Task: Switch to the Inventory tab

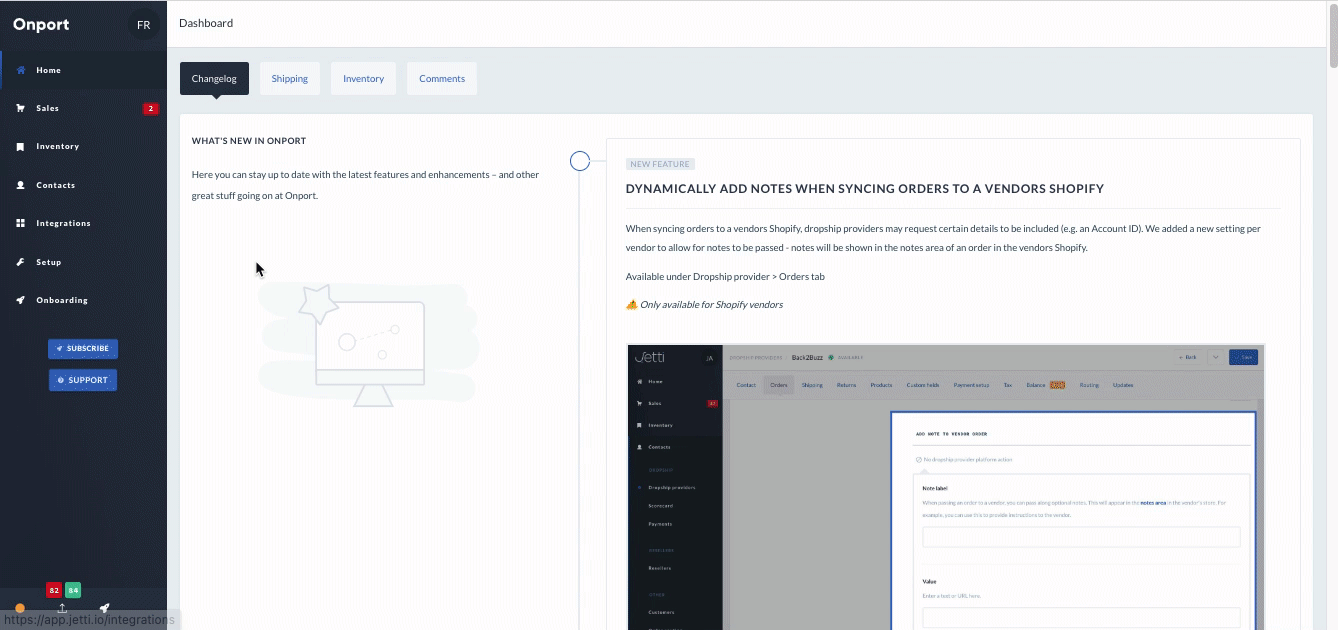Action: (363, 79)
